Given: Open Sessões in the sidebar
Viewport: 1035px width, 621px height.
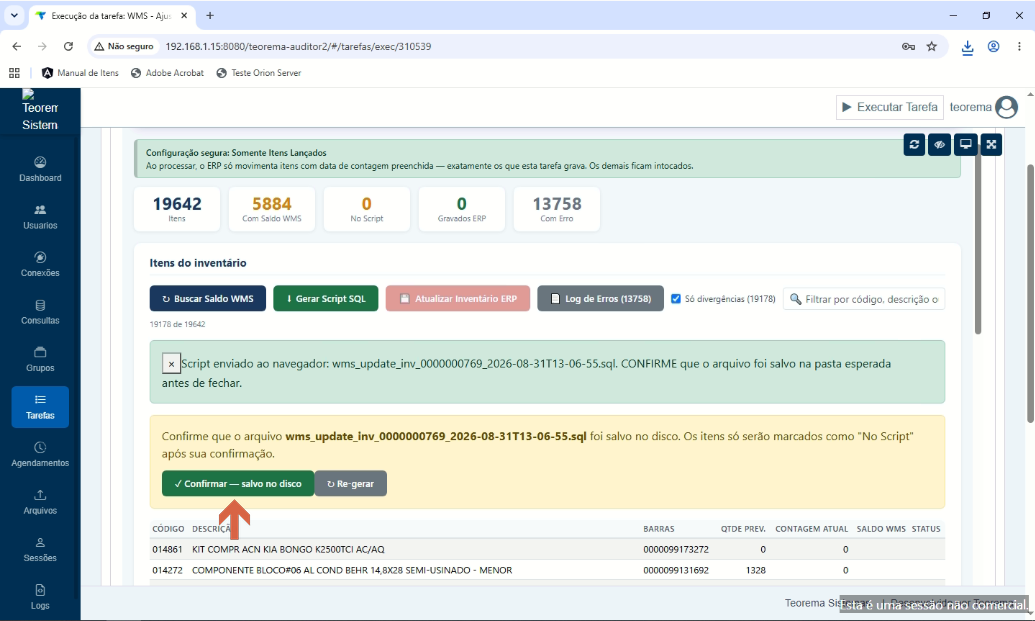Looking at the screenshot, I should click(x=40, y=549).
